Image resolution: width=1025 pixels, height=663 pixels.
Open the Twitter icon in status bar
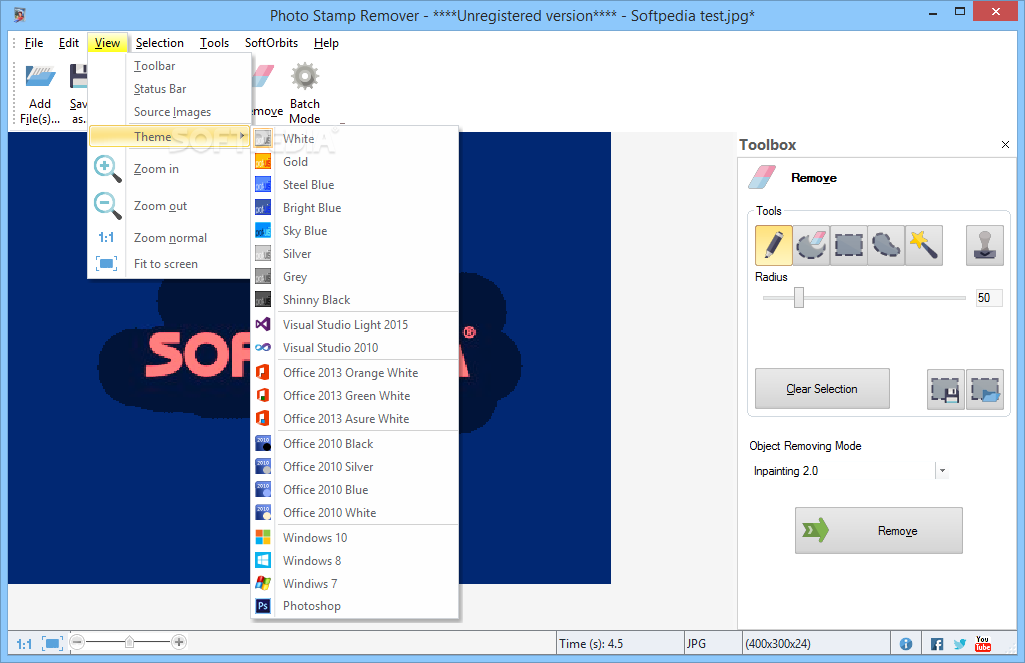(x=960, y=644)
